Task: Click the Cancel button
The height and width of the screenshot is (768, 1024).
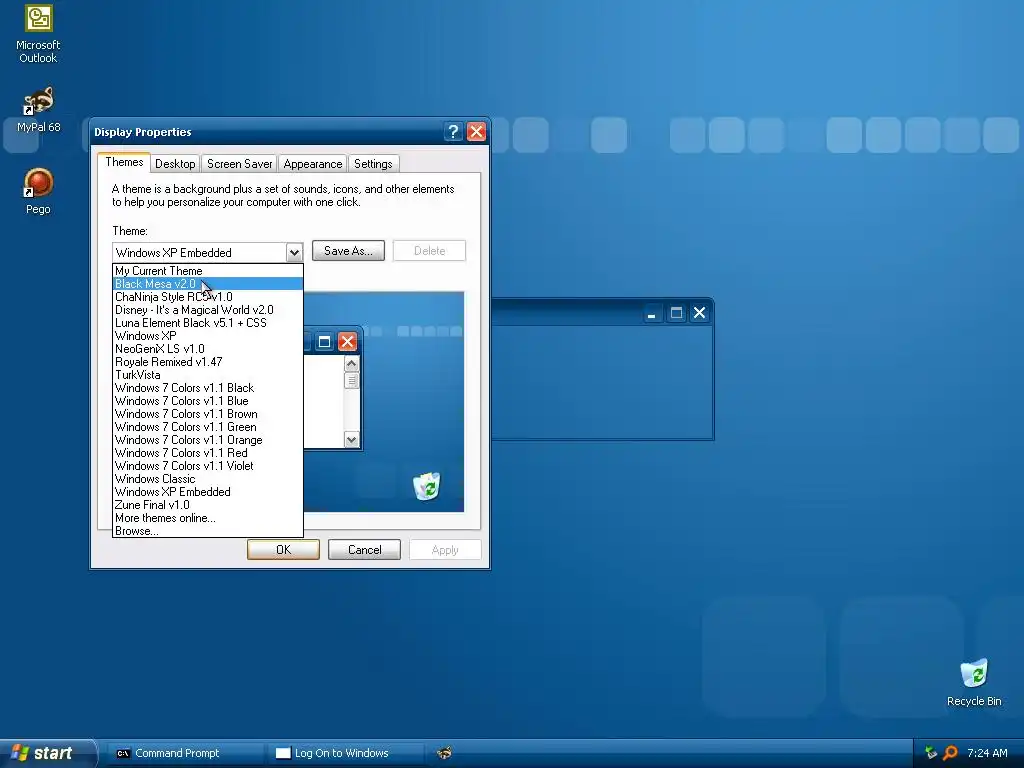Action: pyautogui.click(x=364, y=550)
